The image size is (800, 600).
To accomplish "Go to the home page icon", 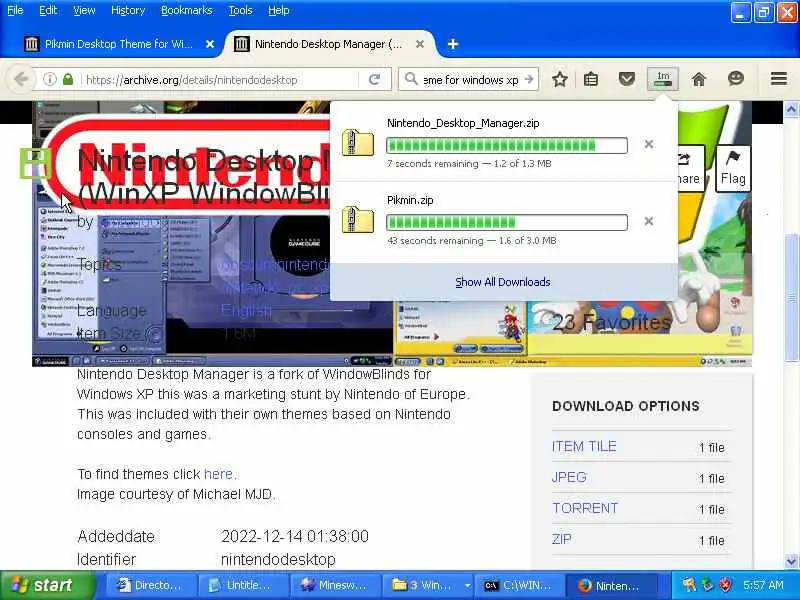I will (698, 79).
